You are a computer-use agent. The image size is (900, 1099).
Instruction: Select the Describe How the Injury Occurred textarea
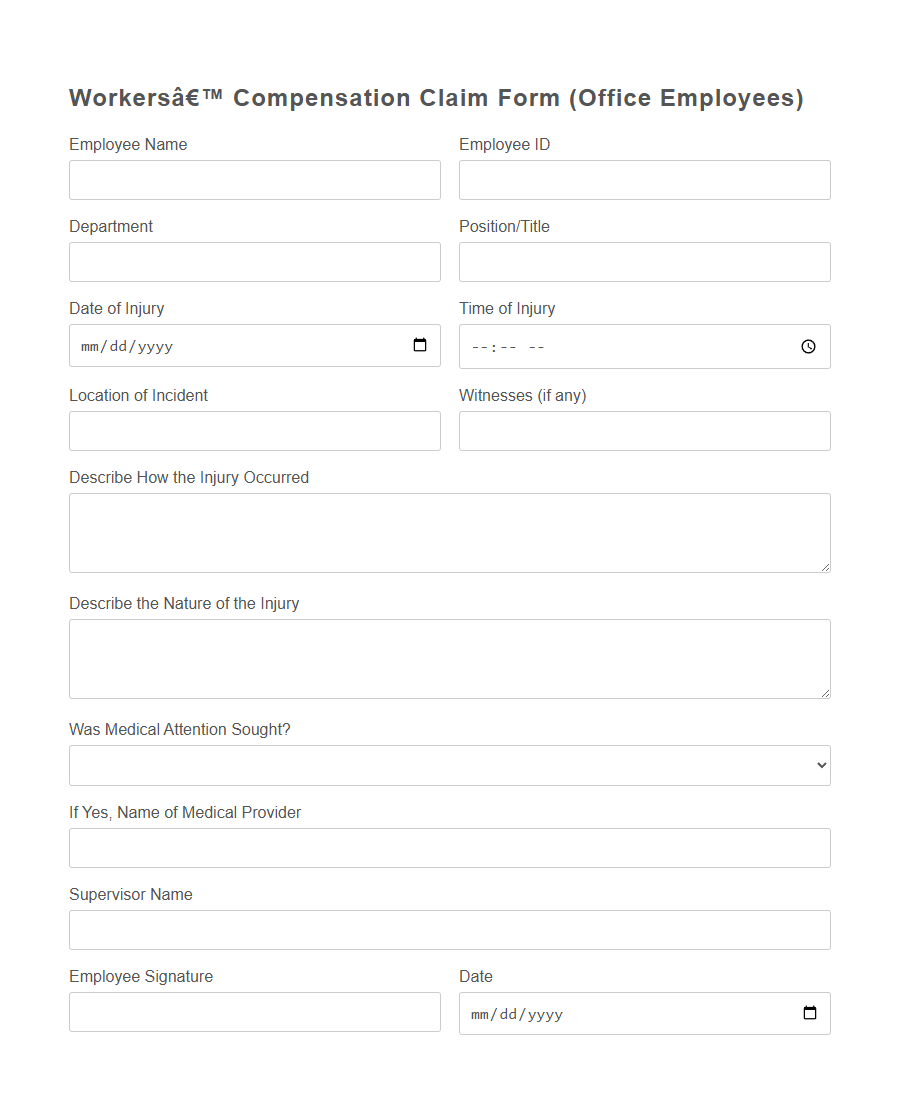click(449, 532)
